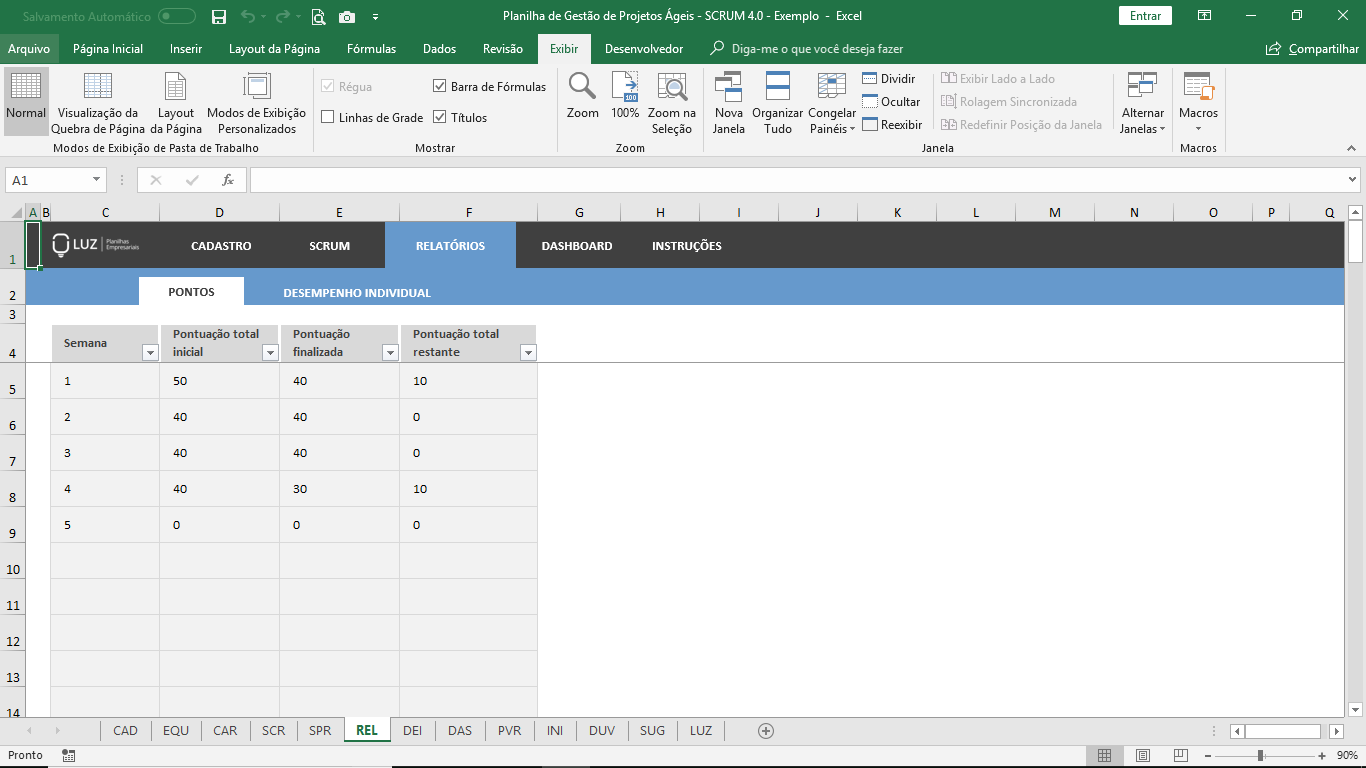
Task: Switch to the DAS sheet tab
Action: 460,730
